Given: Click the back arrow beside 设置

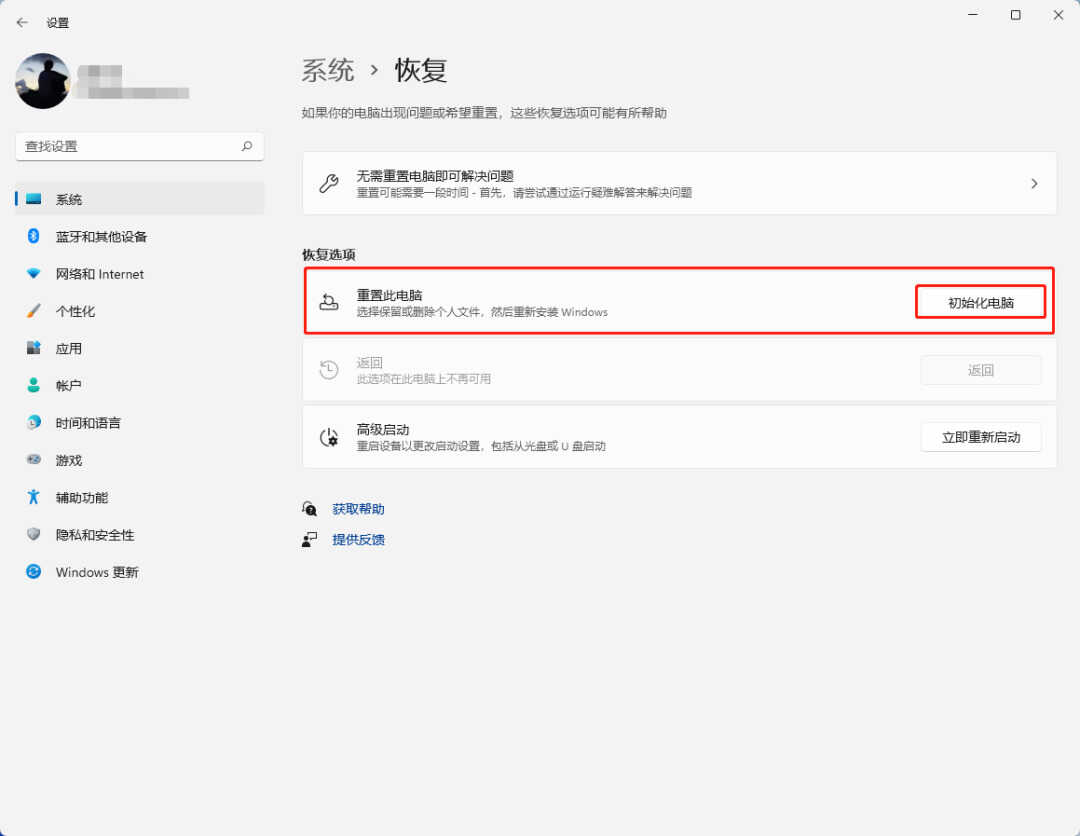Looking at the screenshot, I should pyautogui.click(x=22, y=23).
